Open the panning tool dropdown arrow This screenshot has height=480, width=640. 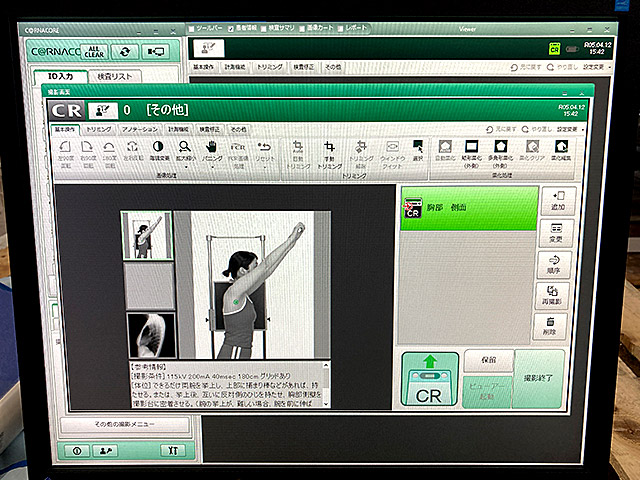click(212, 167)
